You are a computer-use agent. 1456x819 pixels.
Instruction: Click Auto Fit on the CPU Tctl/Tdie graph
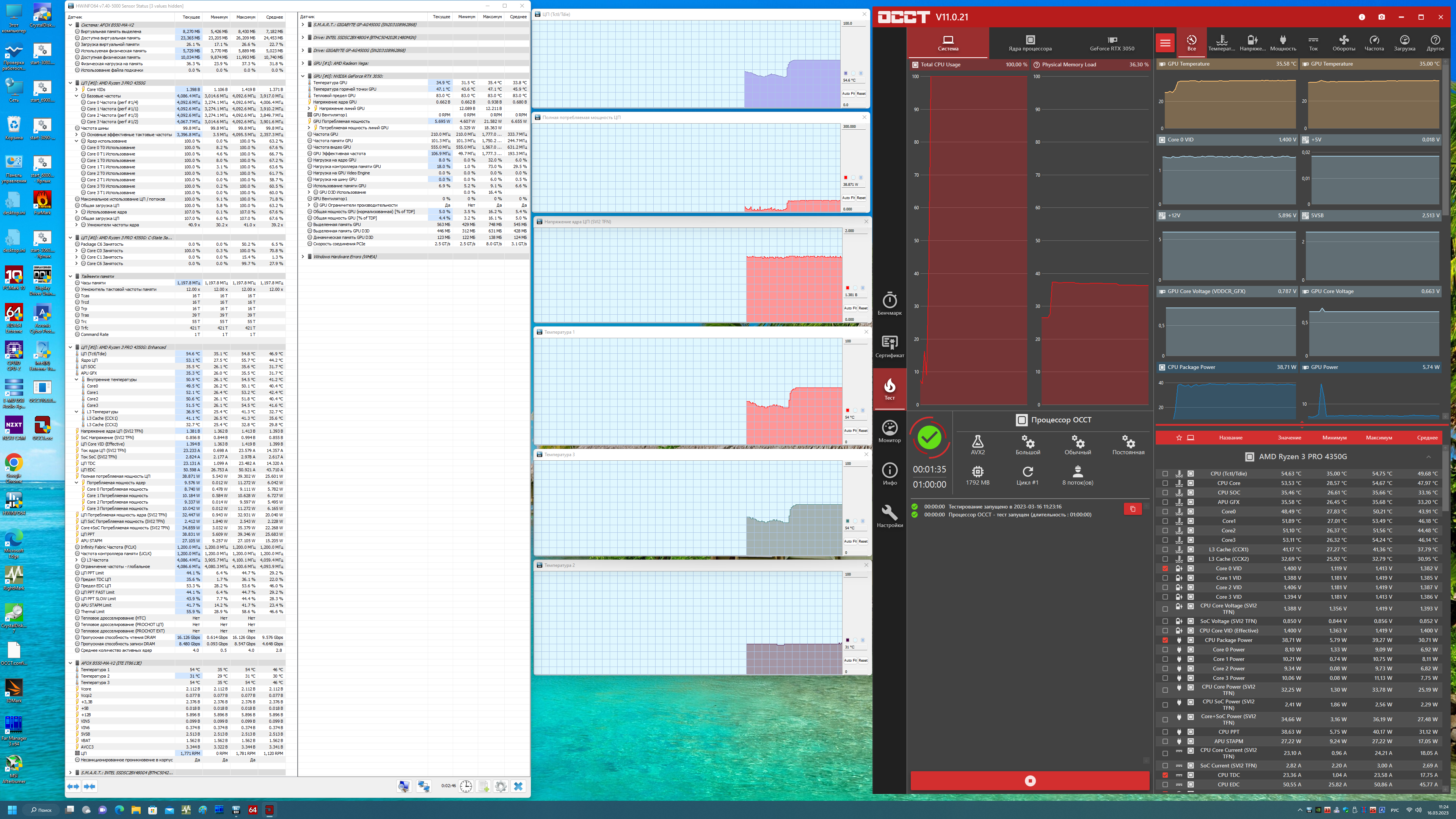pos(849,94)
